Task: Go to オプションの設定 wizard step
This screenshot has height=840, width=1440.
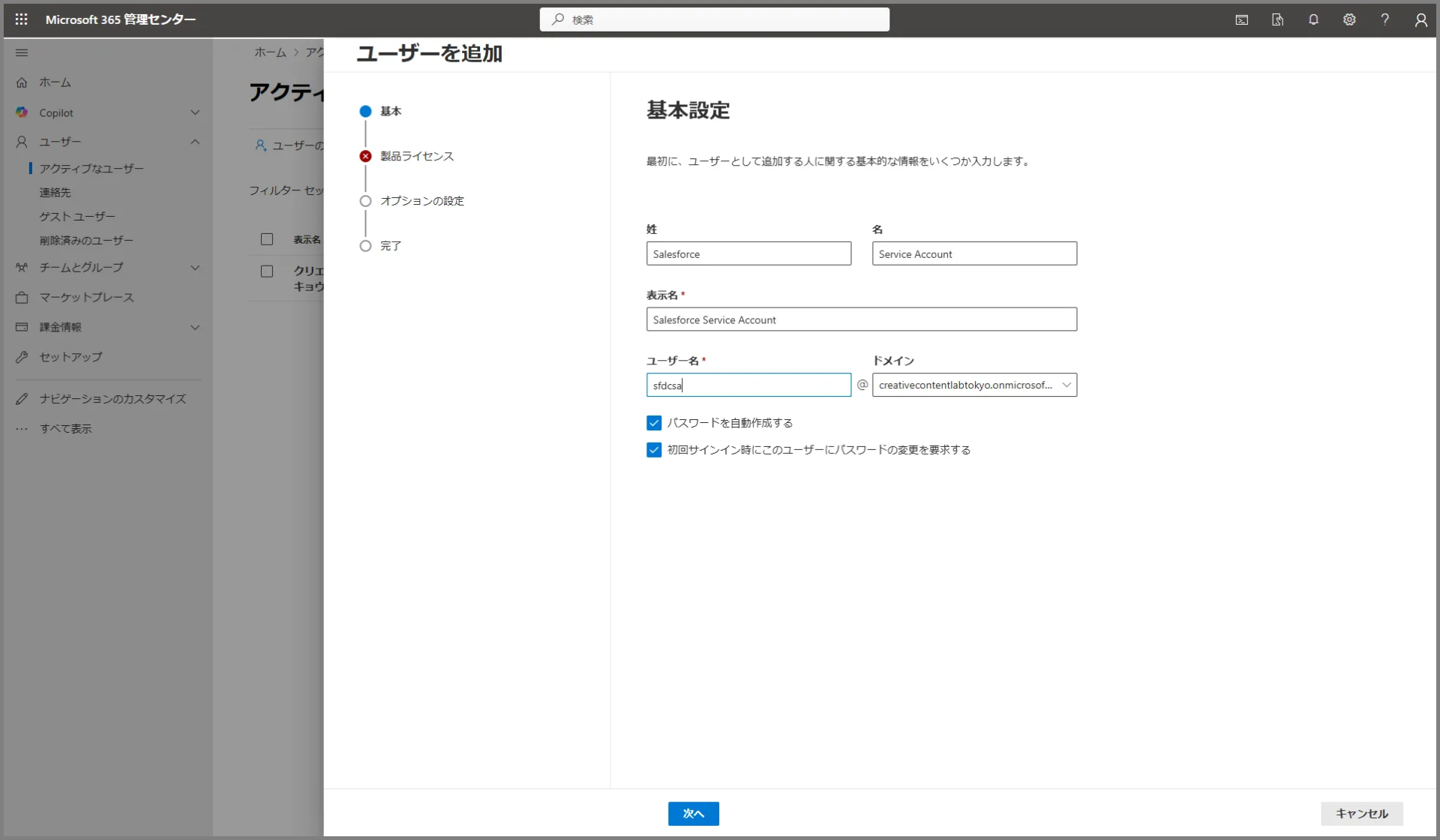Action: point(421,201)
